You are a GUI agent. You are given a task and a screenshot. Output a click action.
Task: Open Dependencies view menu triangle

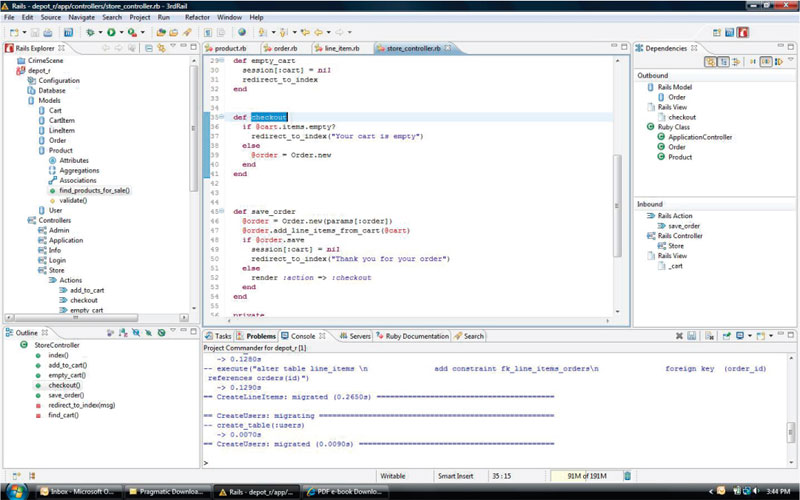791,60
